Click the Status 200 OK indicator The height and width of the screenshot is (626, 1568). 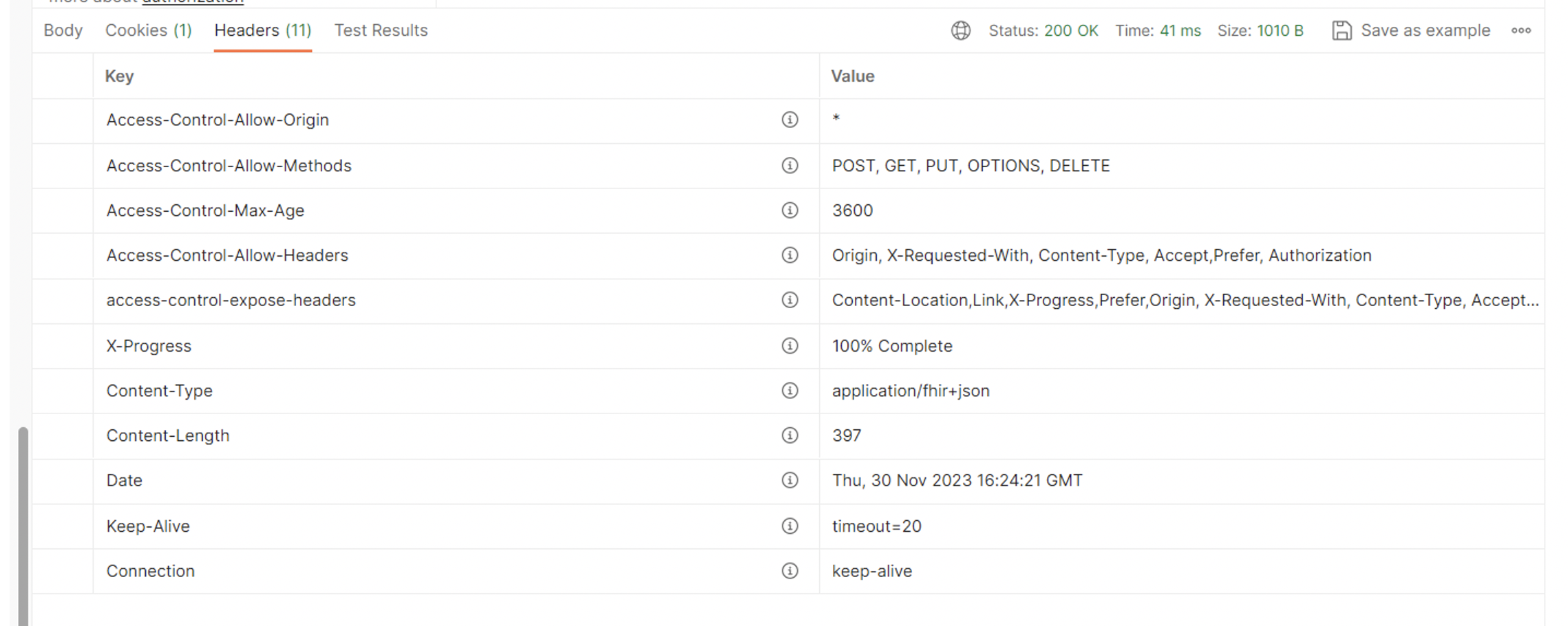[x=1043, y=31]
